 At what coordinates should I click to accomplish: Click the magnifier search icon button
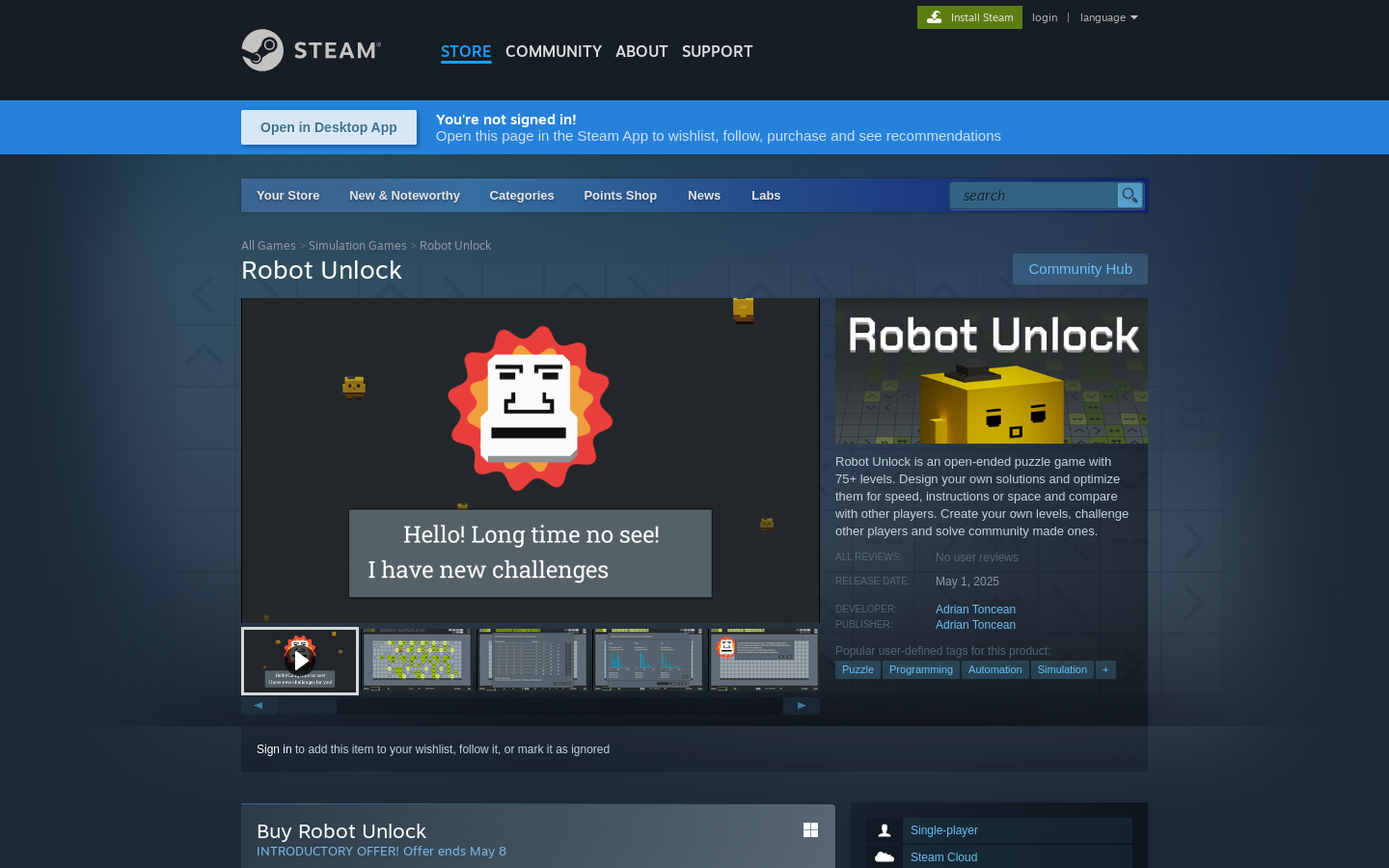[x=1130, y=196]
